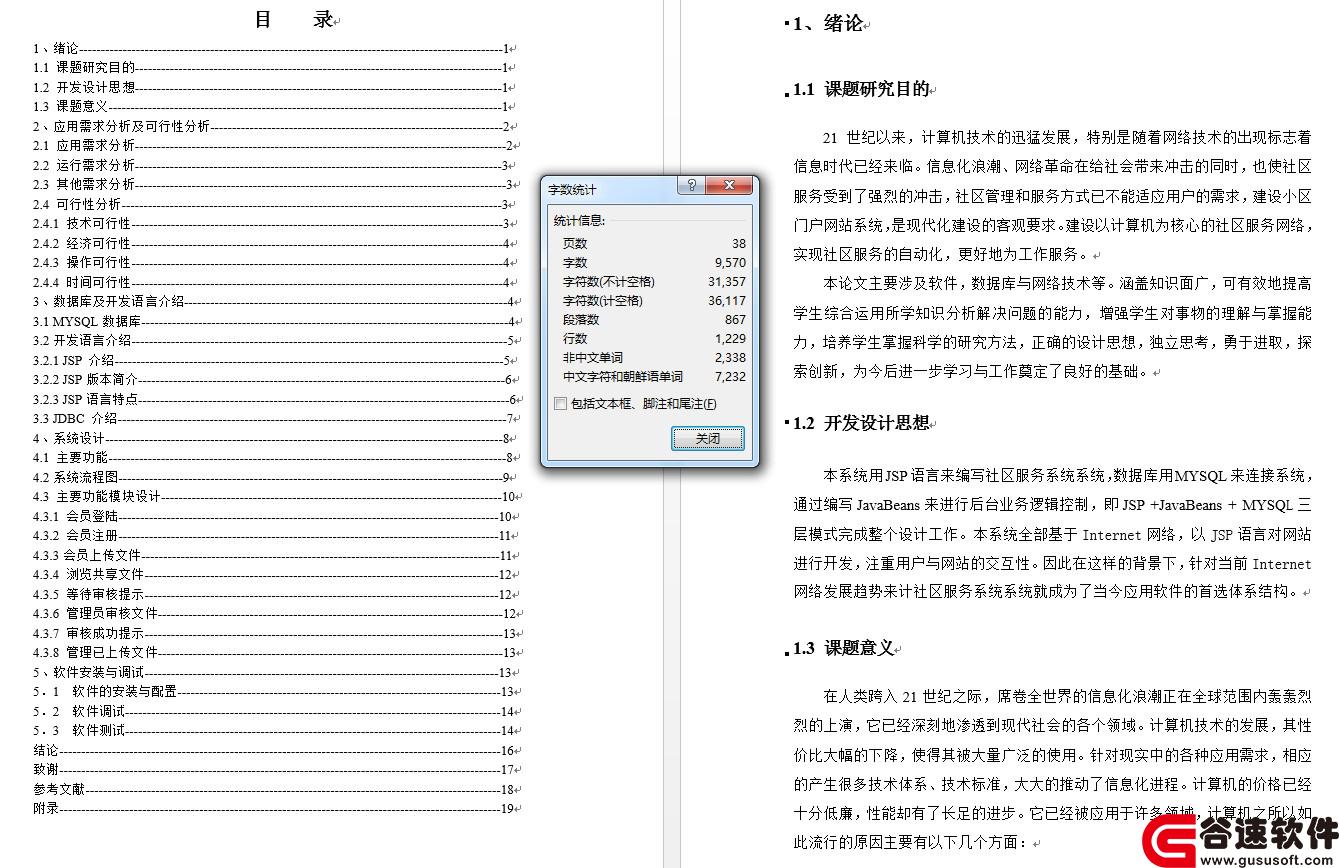Viewport: 1339px width, 868px height.
Task: Open TOC entry 2、应用需求分析及可行性分析
Action: click(x=274, y=126)
